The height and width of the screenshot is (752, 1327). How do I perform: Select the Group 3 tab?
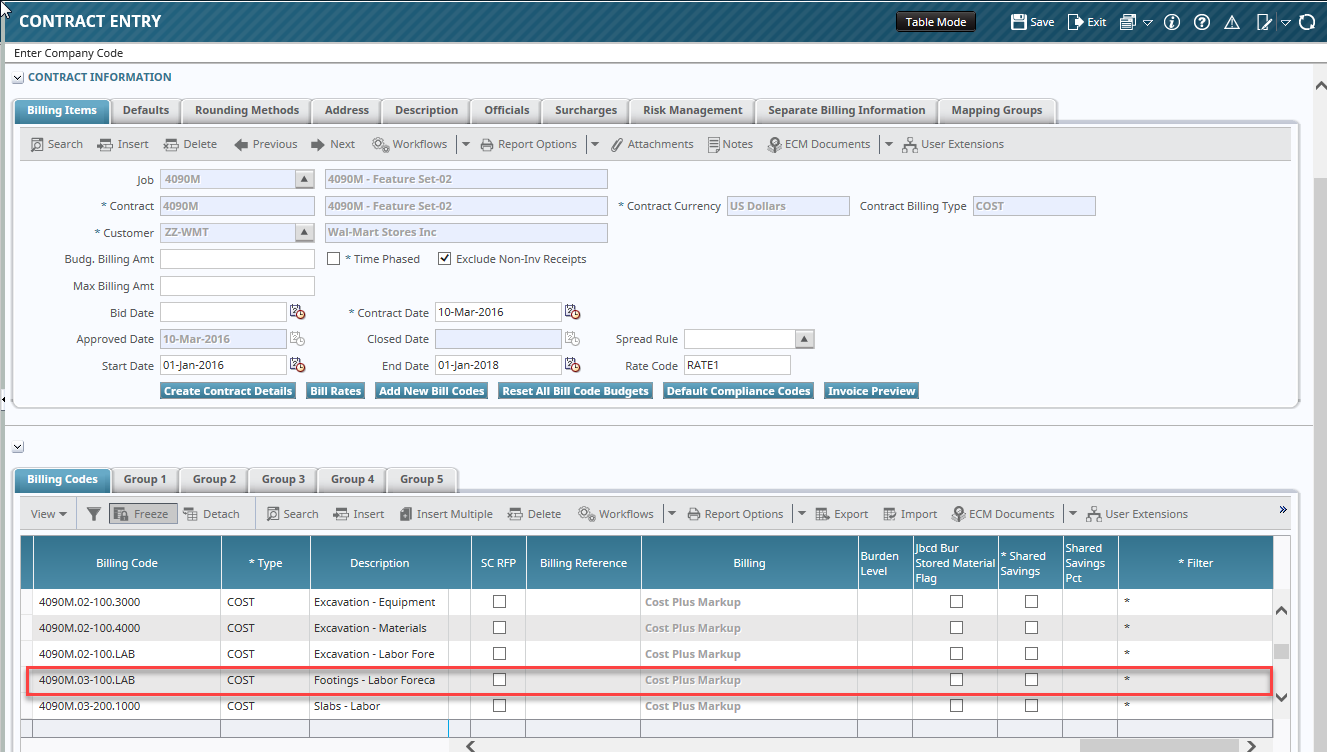[284, 480]
